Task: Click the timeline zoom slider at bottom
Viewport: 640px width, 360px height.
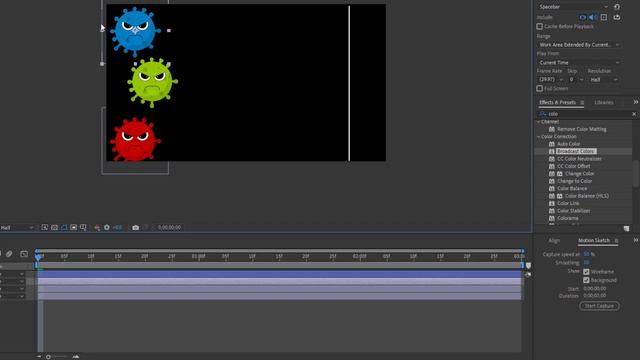Action: coord(48,357)
